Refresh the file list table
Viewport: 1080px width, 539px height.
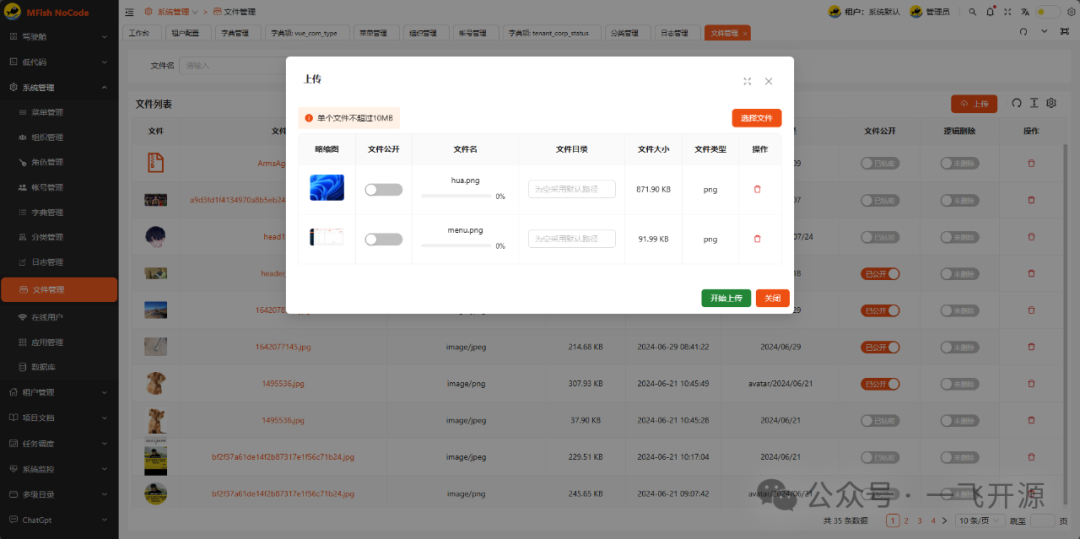[x=1016, y=103]
